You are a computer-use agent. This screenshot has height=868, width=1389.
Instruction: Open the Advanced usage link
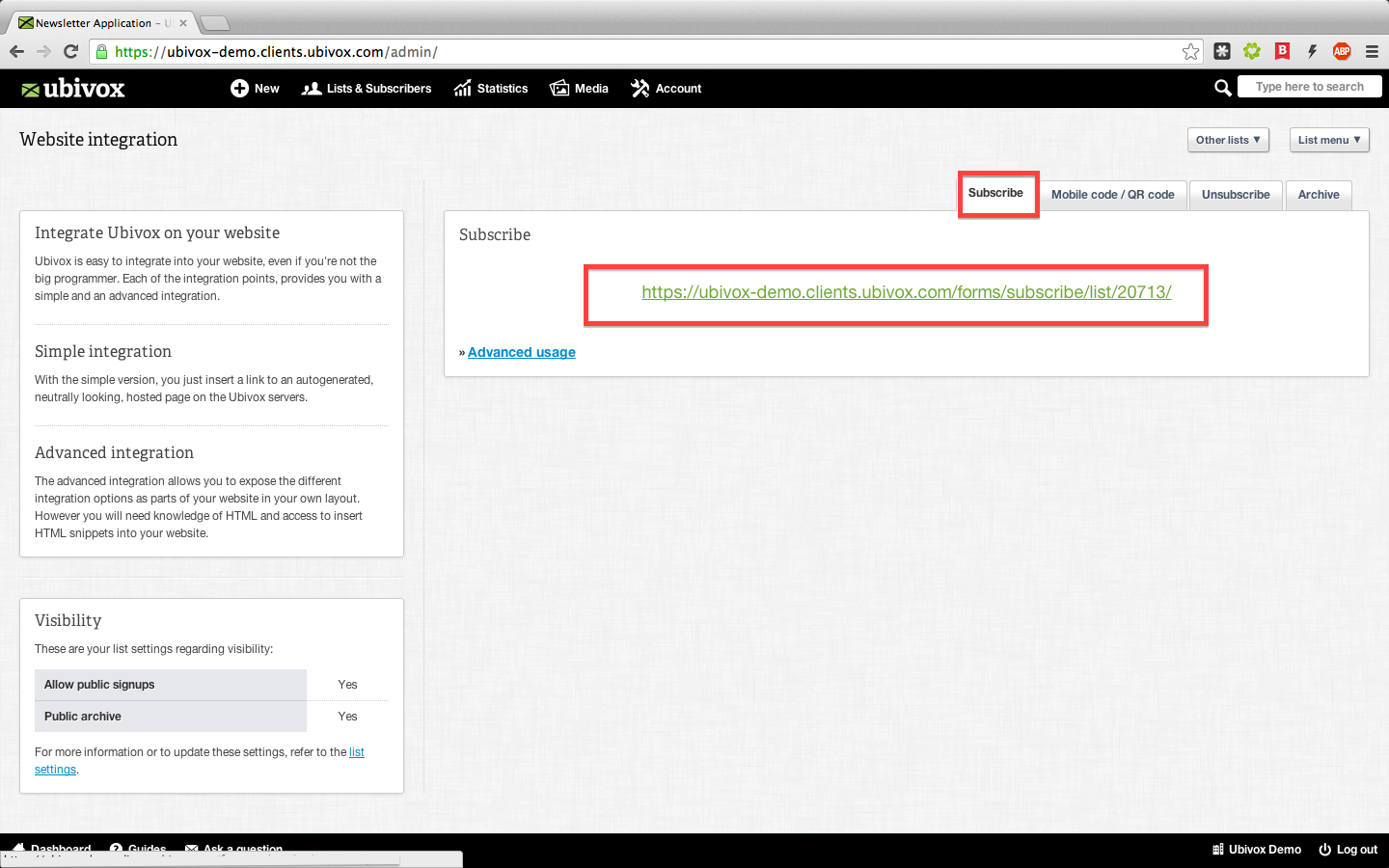(x=522, y=352)
